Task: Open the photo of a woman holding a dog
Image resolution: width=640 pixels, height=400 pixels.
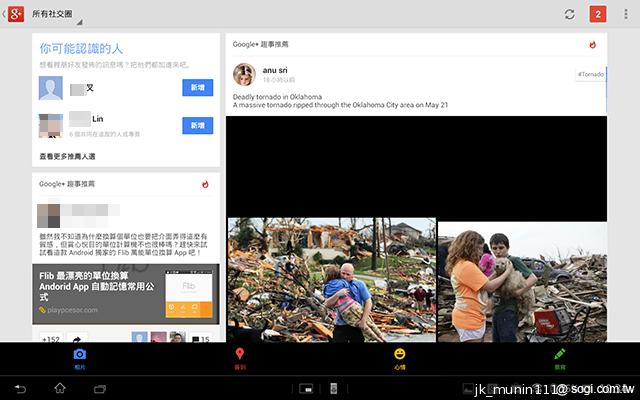Action: [x=522, y=282]
